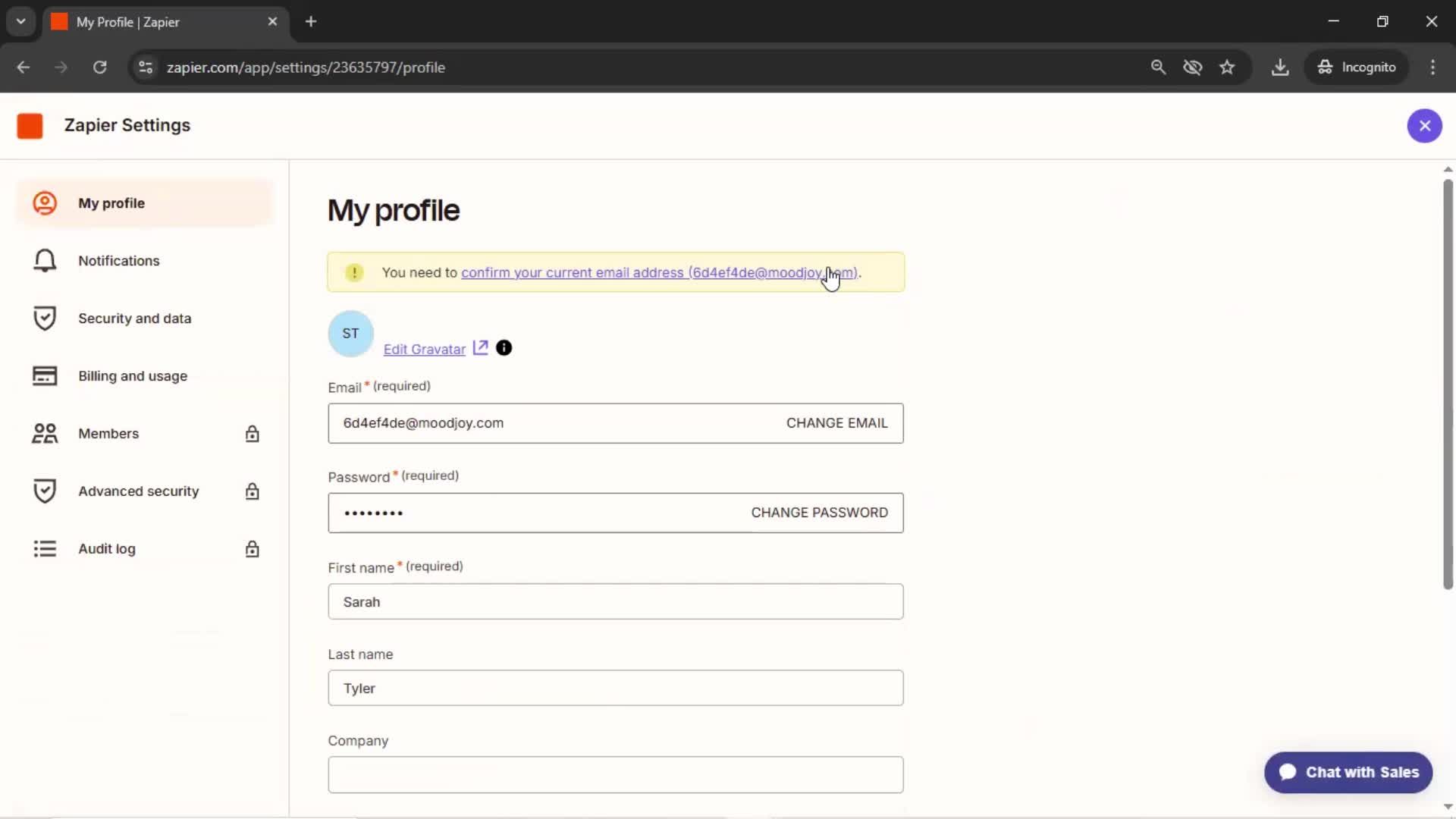Viewport: 1456px width, 819px height.
Task: Click the Audit log list icon
Action: coord(45,549)
